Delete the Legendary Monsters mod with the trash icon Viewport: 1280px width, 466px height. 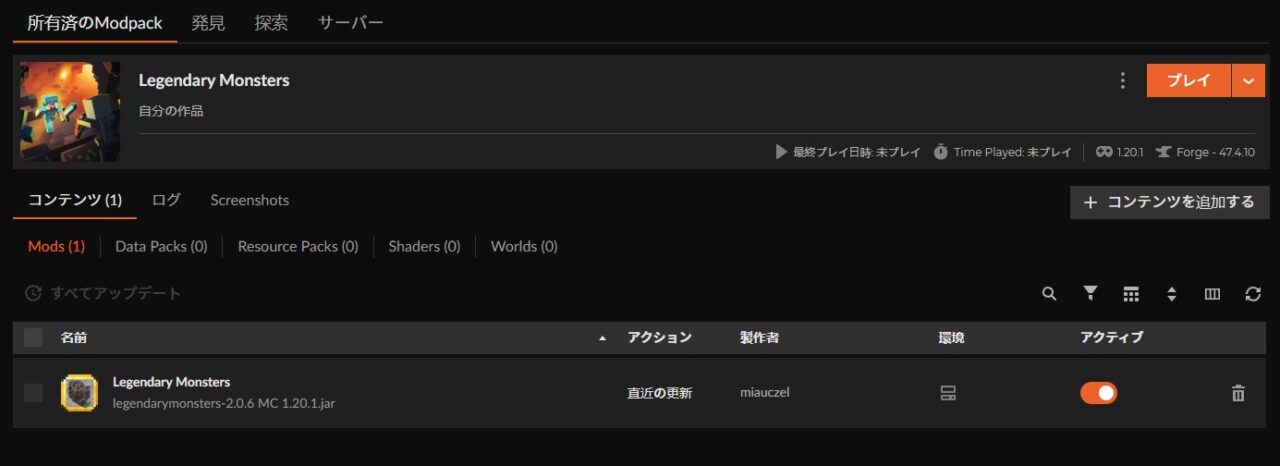[x=1238, y=393]
